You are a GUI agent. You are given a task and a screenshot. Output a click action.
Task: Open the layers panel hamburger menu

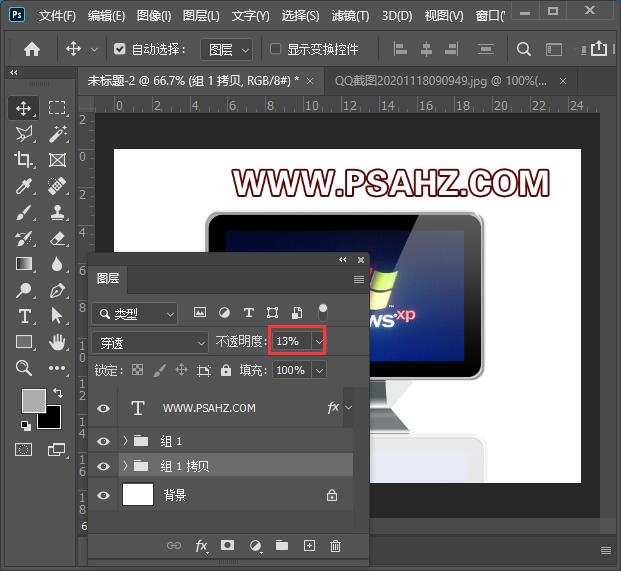tap(358, 280)
